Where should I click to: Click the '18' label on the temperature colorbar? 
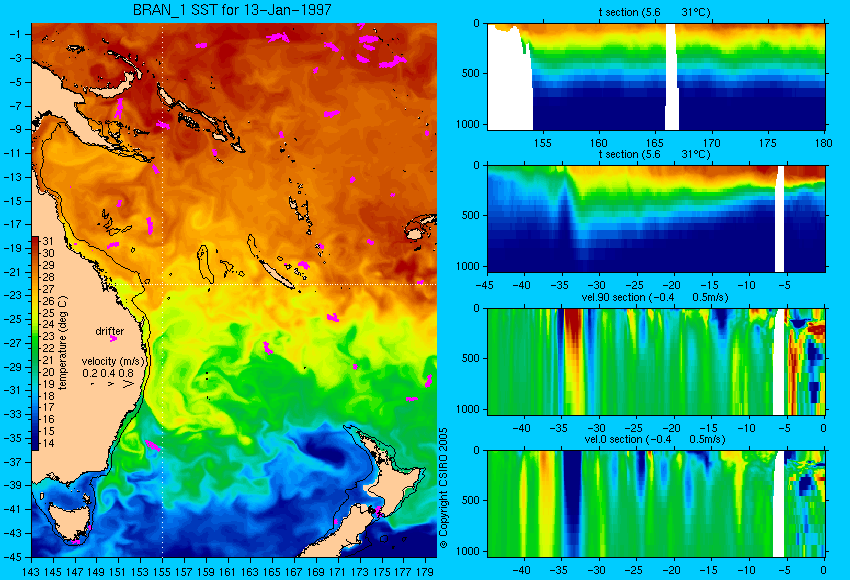click(48, 396)
